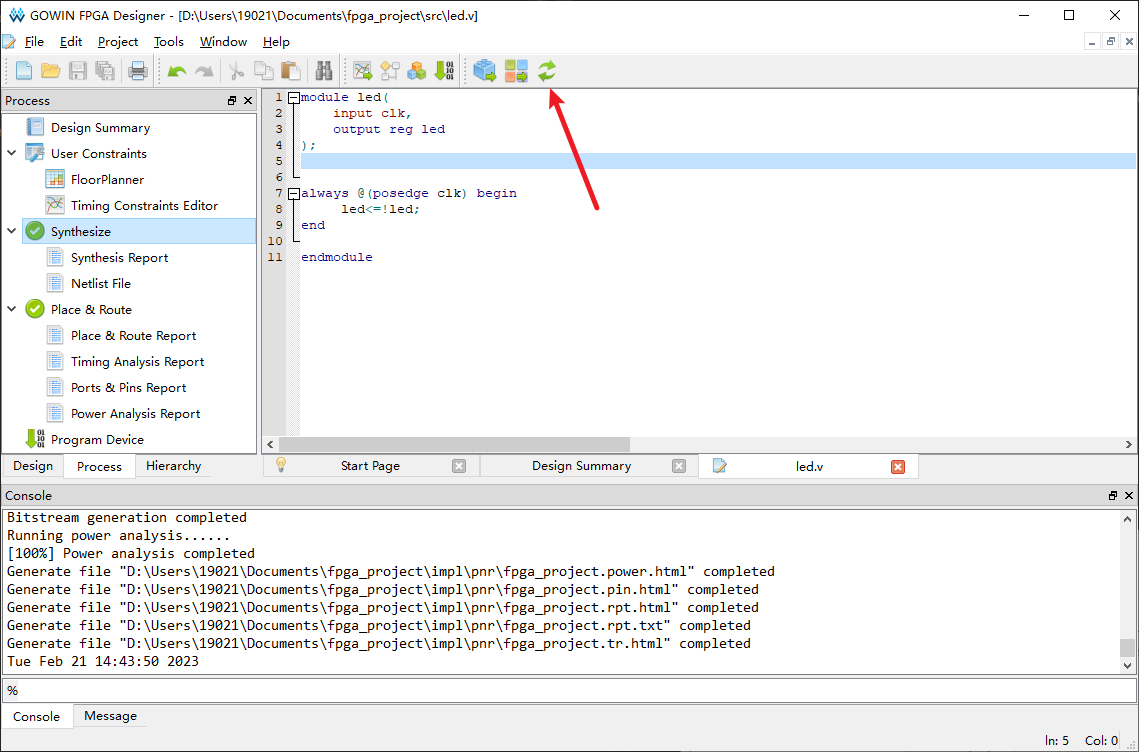The image size is (1139, 752).
Task: Create a new file from toolbar
Action: (x=24, y=70)
